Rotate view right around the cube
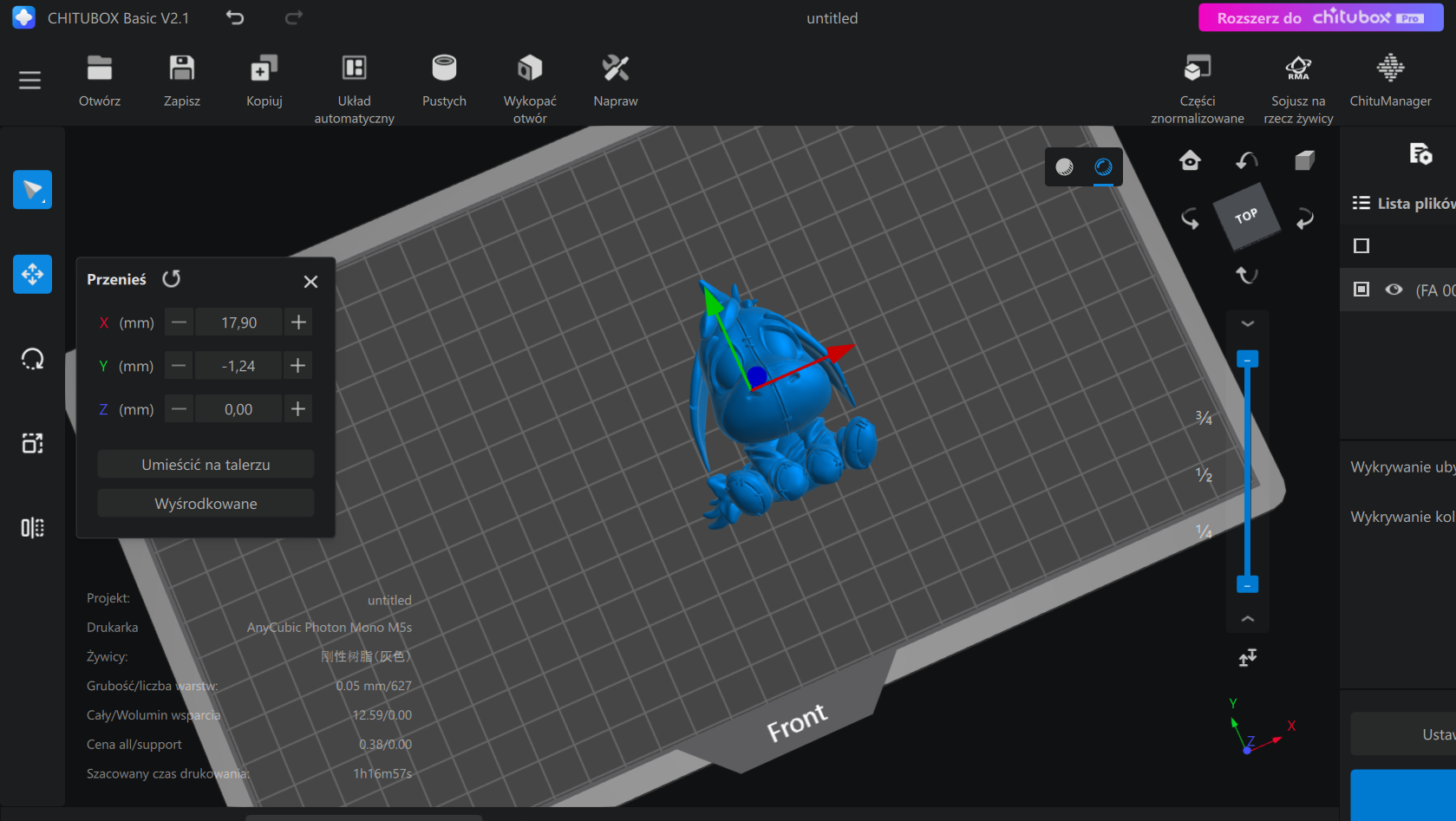Viewport: 1456px width, 821px height. [1304, 218]
